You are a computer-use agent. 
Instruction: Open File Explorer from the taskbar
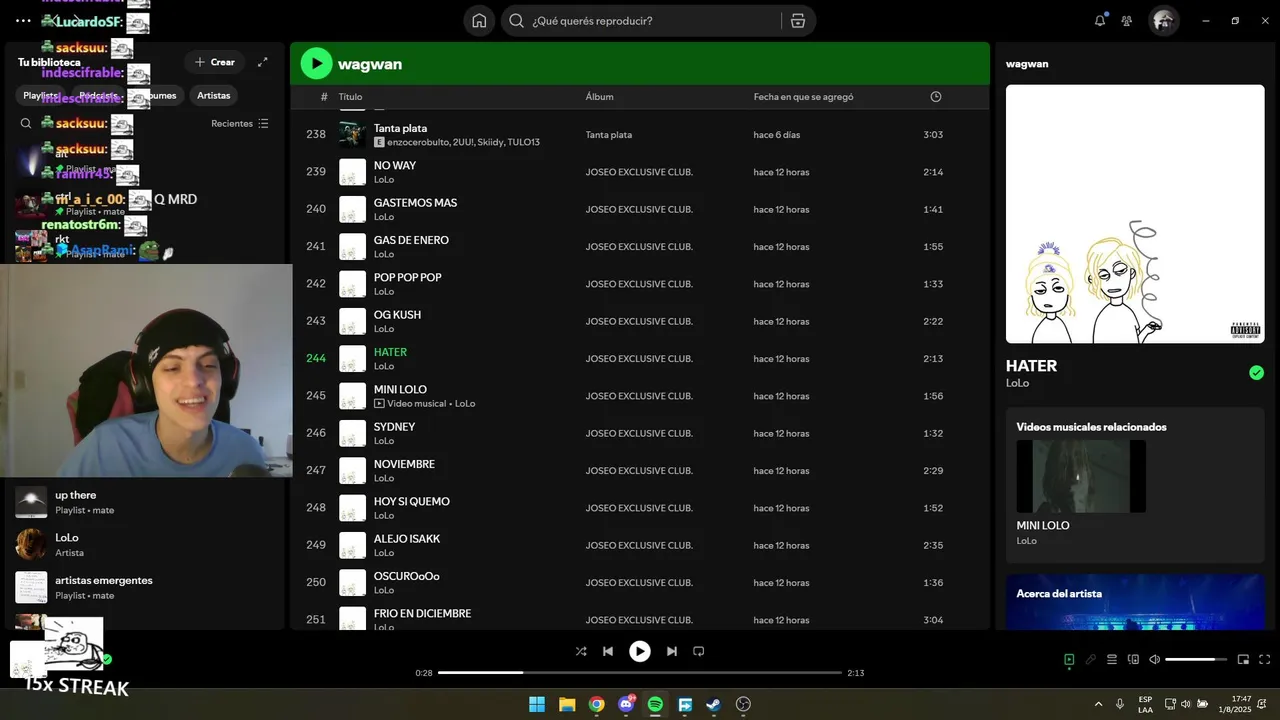[567, 704]
